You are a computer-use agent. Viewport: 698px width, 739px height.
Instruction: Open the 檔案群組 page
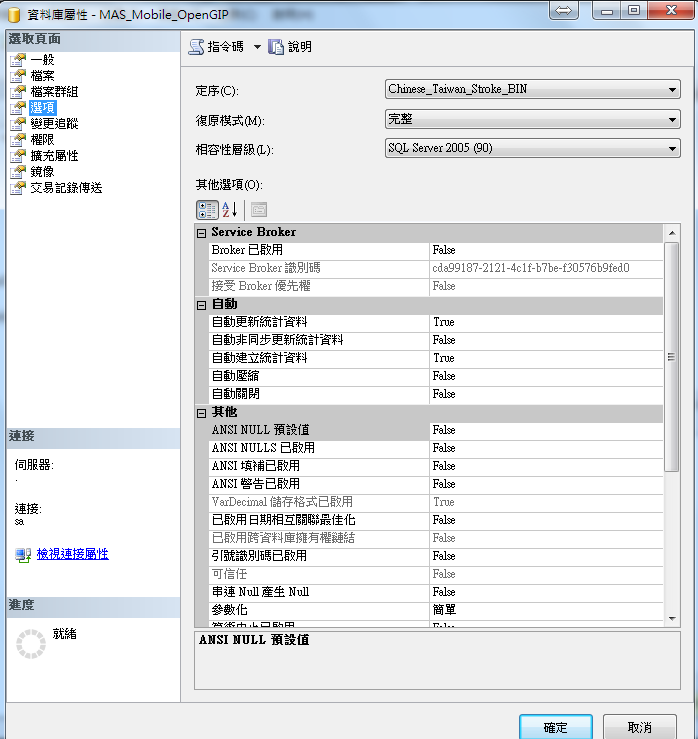[54, 92]
